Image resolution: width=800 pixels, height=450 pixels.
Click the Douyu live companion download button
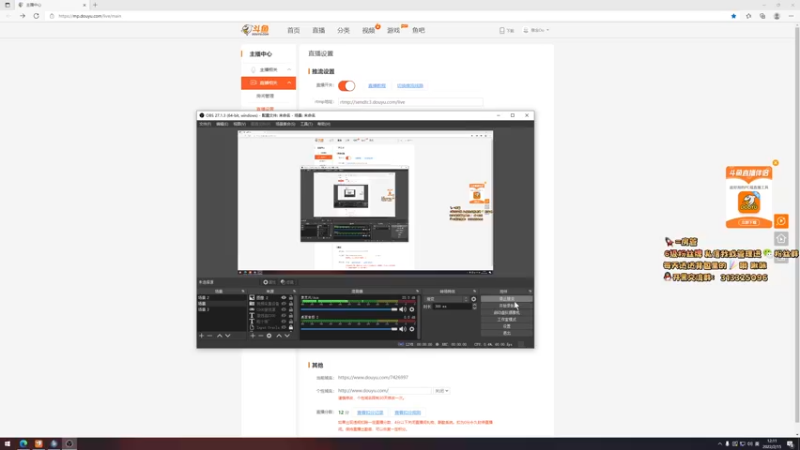(x=749, y=222)
